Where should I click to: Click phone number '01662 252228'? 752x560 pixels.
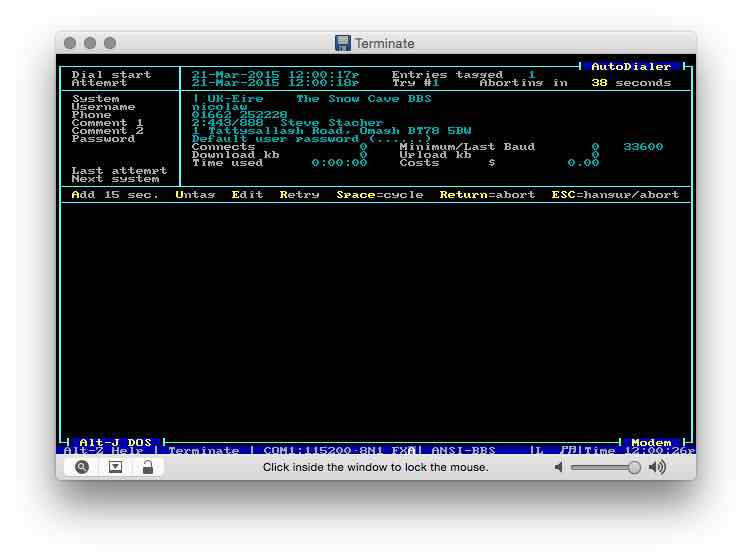tap(239, 115)
